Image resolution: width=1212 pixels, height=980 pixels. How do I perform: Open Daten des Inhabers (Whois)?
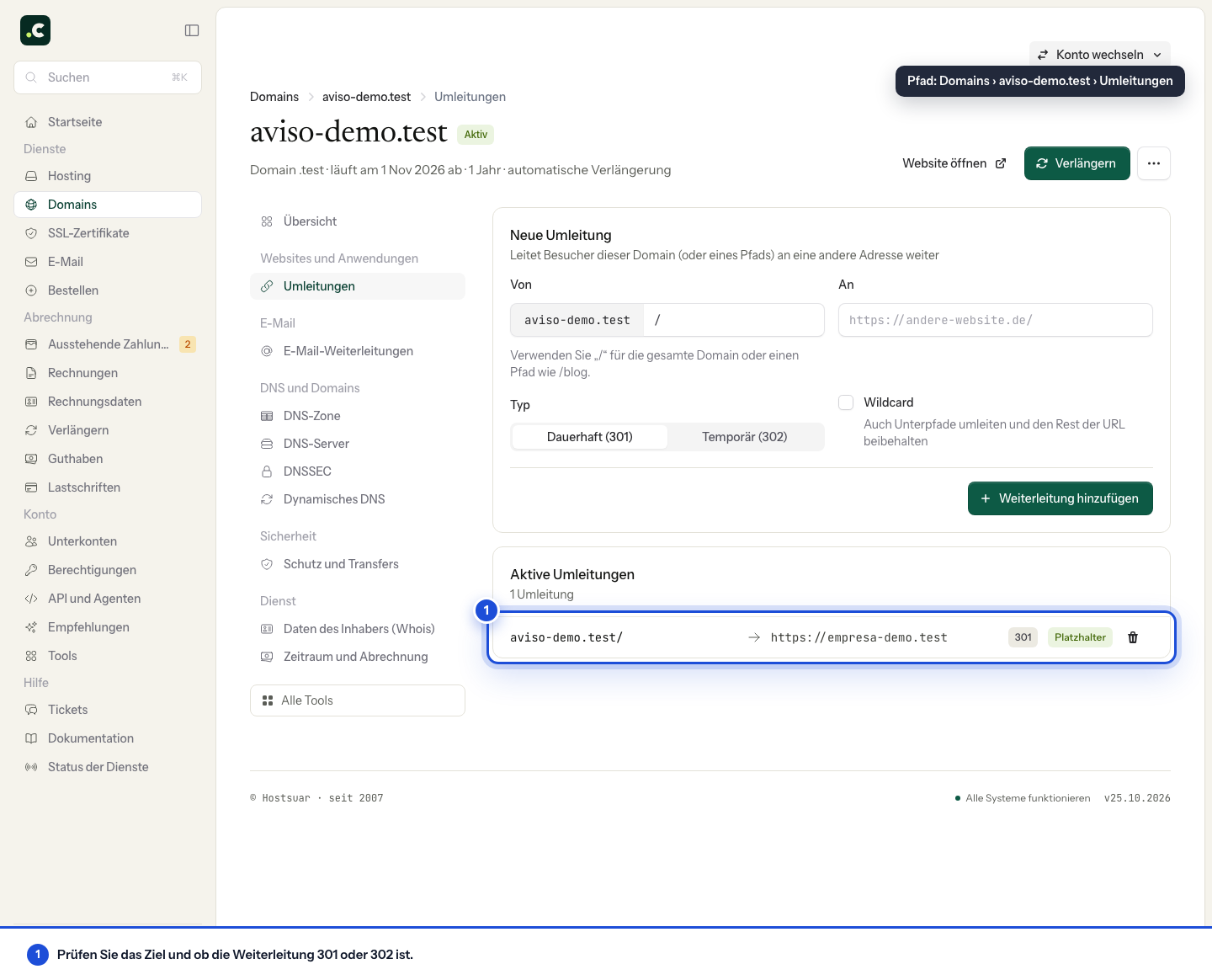point(358,629)
